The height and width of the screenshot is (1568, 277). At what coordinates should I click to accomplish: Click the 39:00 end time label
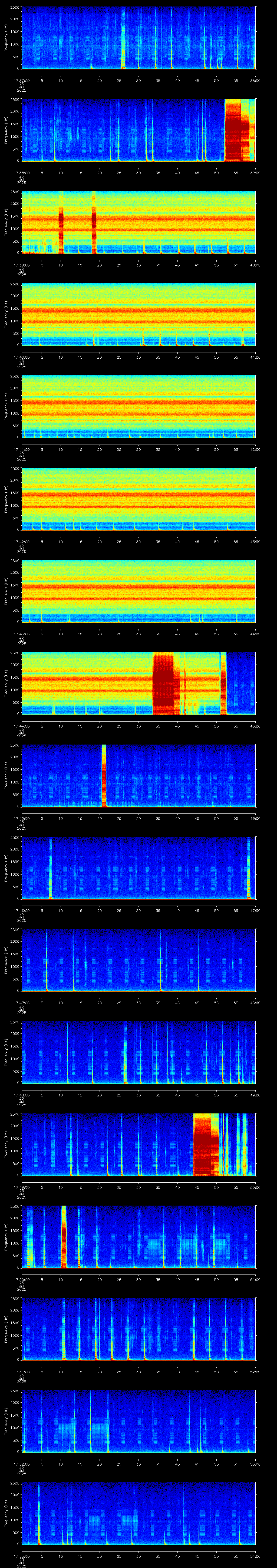coord(255,173)
